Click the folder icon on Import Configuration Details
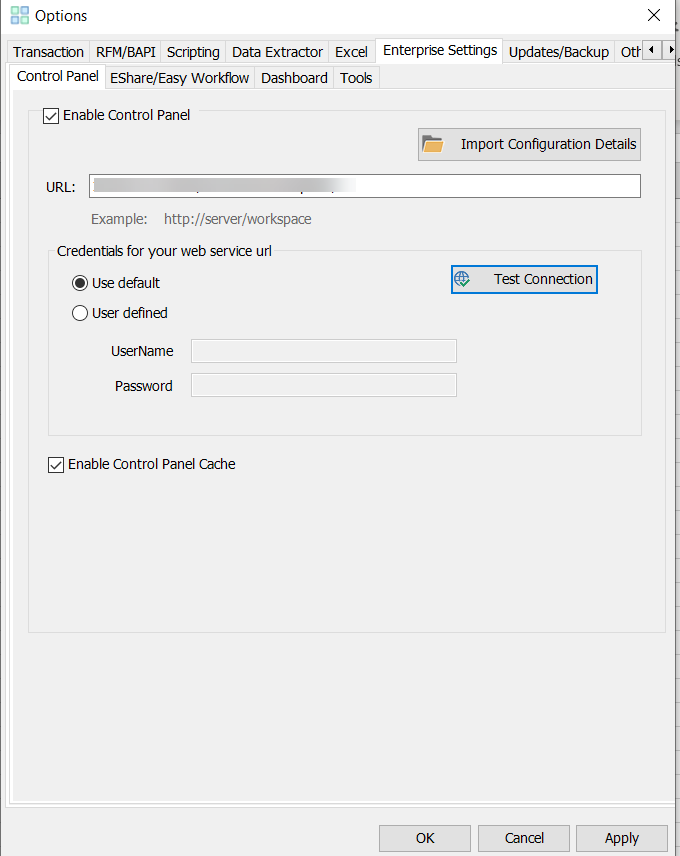 [x=433, y=144]
